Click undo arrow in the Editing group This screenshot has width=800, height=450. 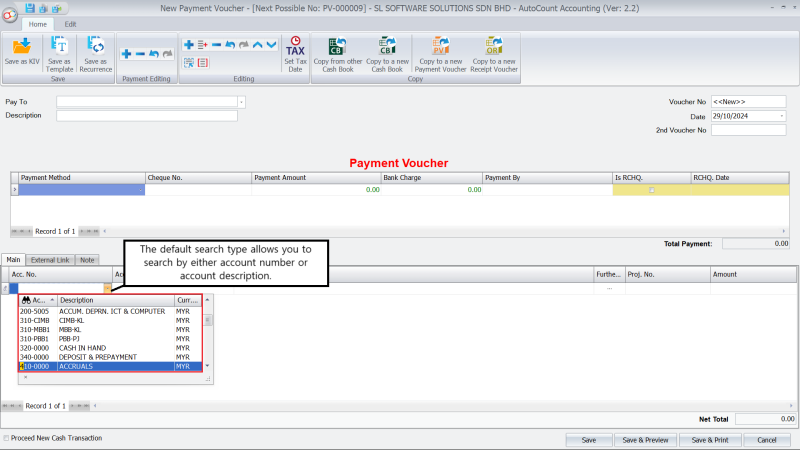pyautogui.click(x=230, y=45)
